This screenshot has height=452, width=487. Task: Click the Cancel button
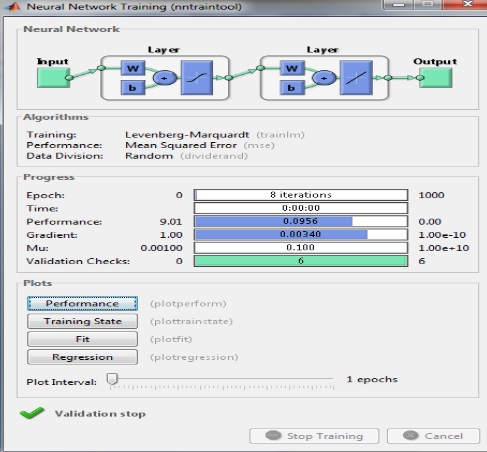click(x=433, y=436)
